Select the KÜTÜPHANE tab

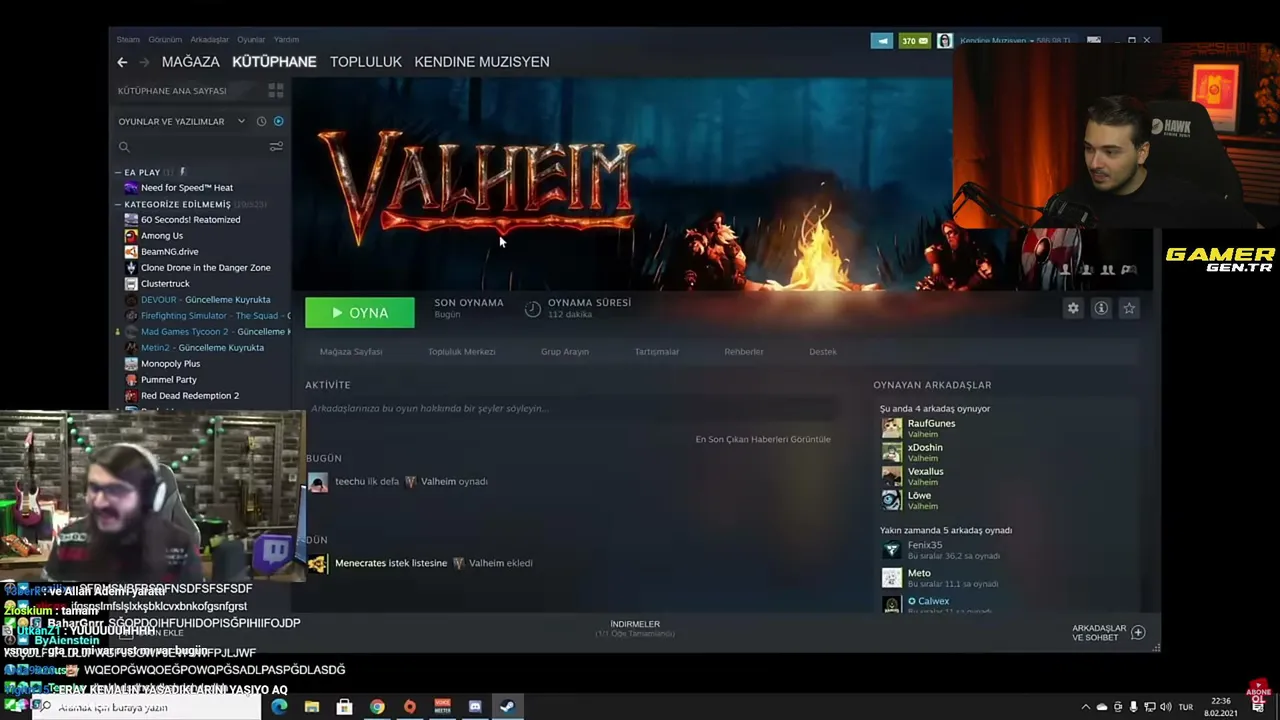(274, 62)
